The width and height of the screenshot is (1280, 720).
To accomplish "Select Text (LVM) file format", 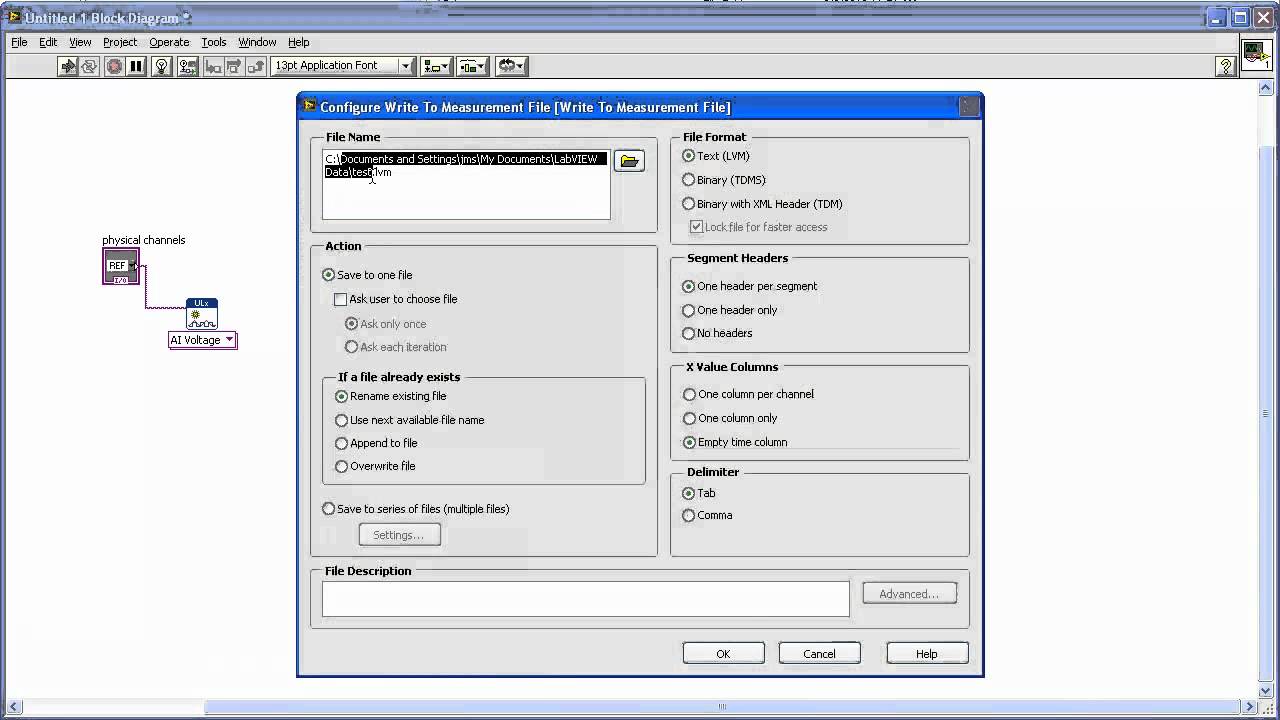I will click(716, 156).
